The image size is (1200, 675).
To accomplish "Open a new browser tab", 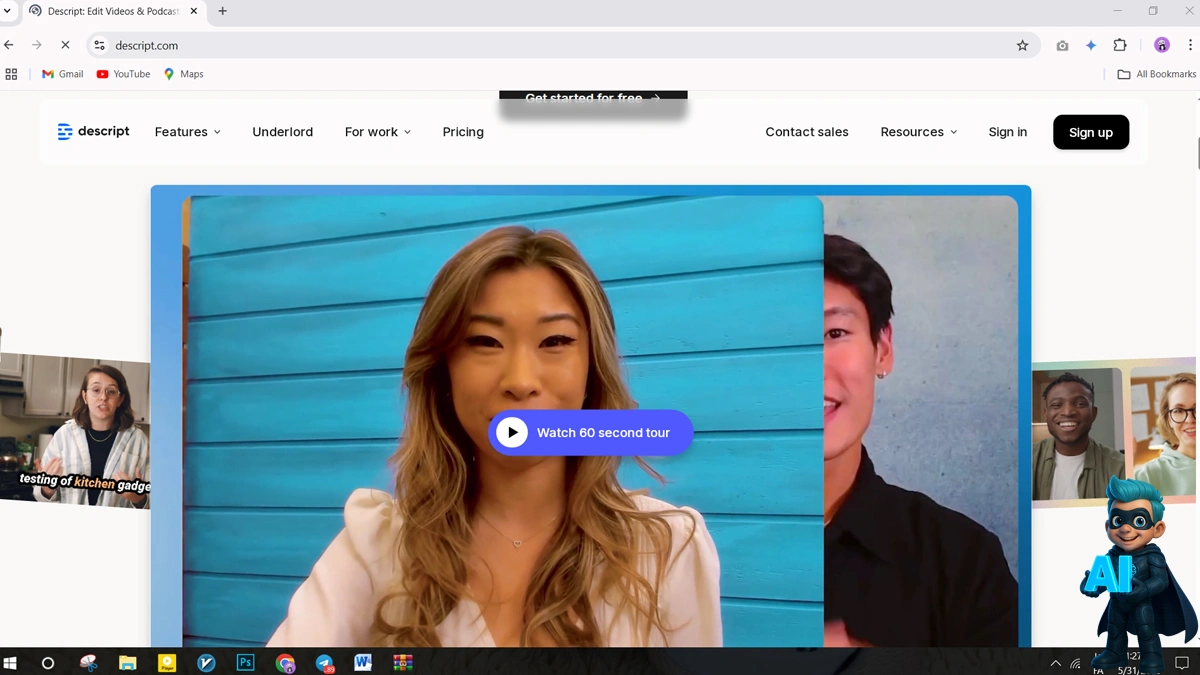I will (x=222, y=11).
